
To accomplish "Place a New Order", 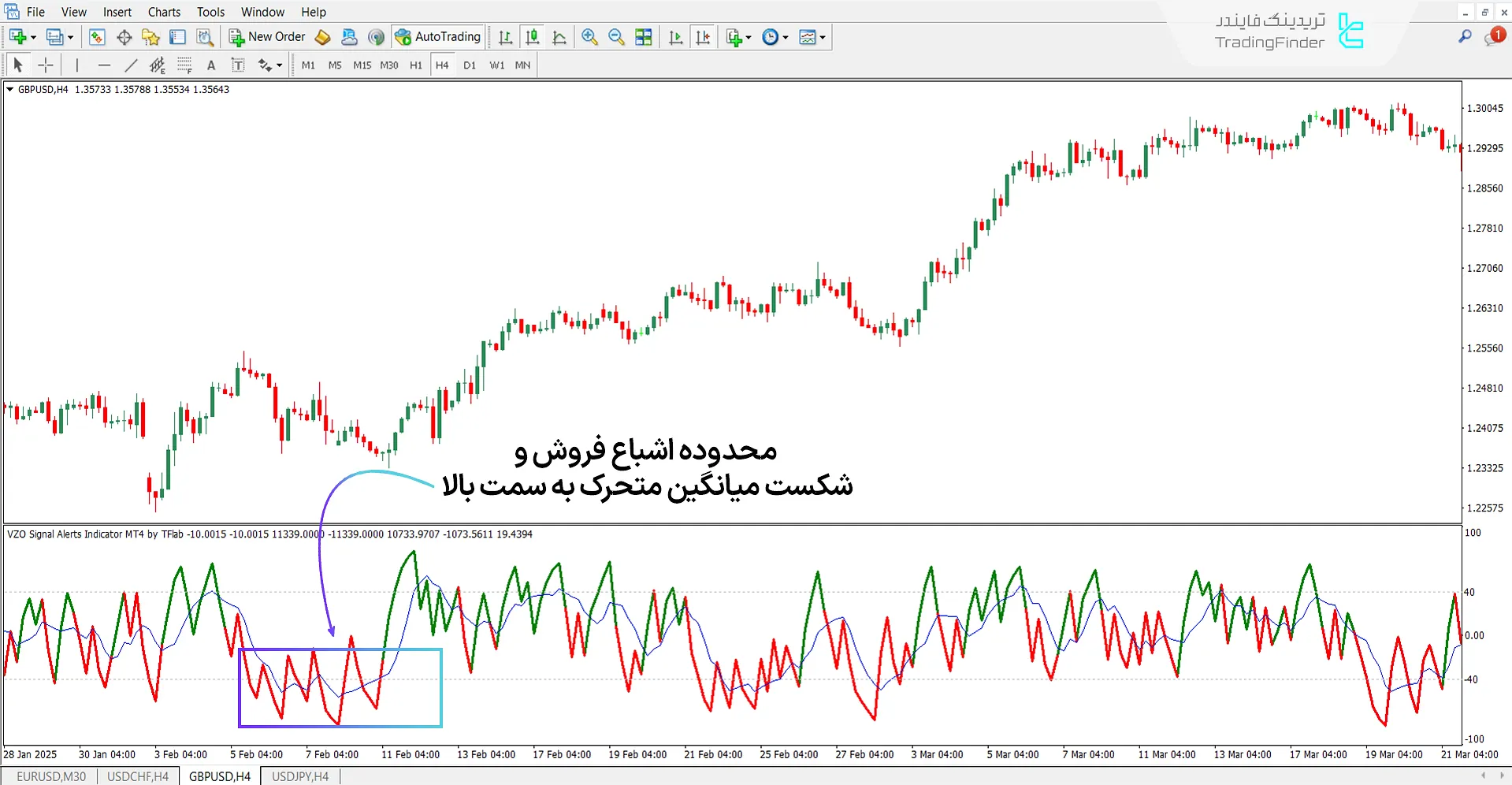I will [x=268, y=36].
